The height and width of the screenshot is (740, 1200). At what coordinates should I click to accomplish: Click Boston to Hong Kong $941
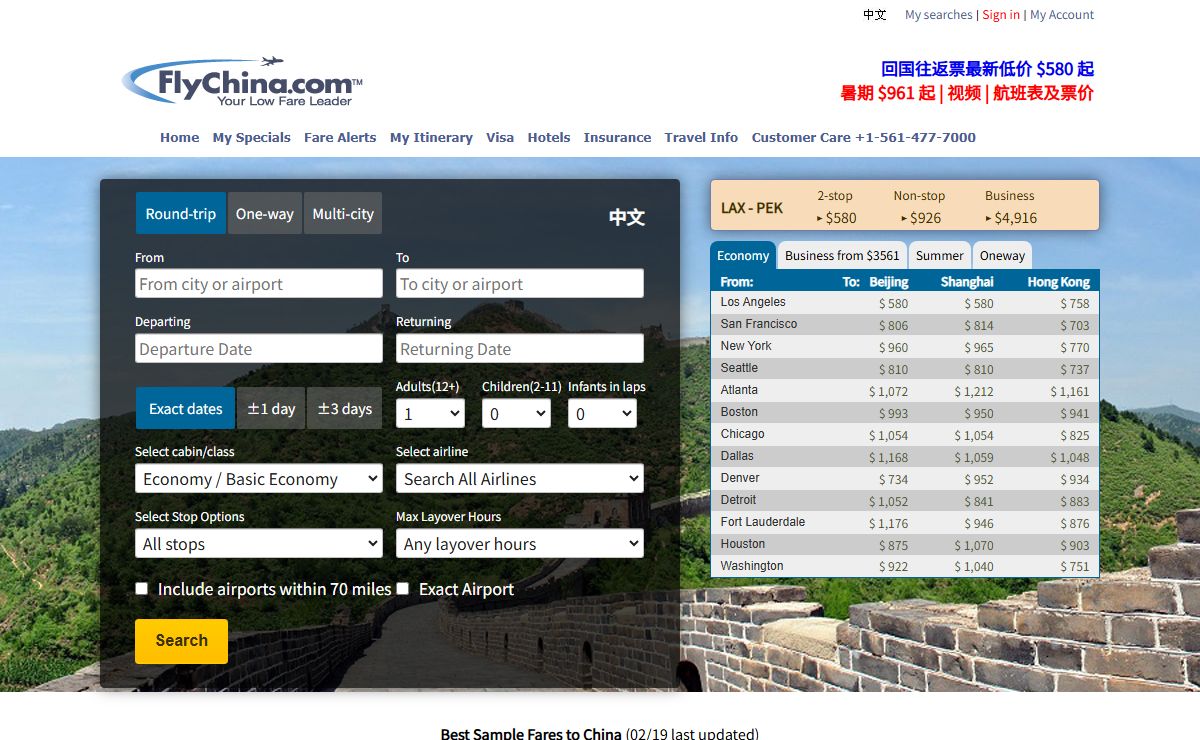coord(1074,414)
